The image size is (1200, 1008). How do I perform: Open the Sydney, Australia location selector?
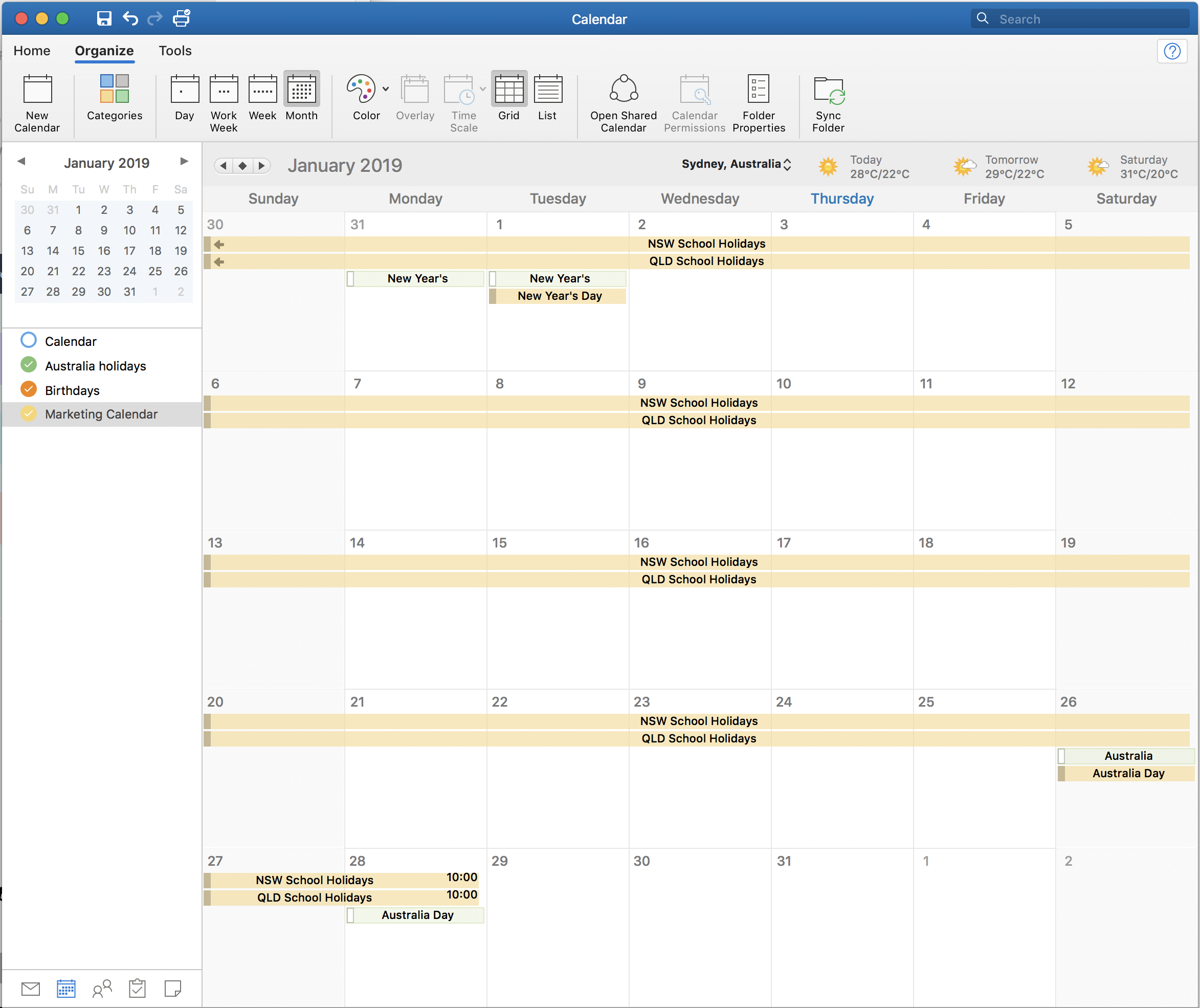coord(736,164)
